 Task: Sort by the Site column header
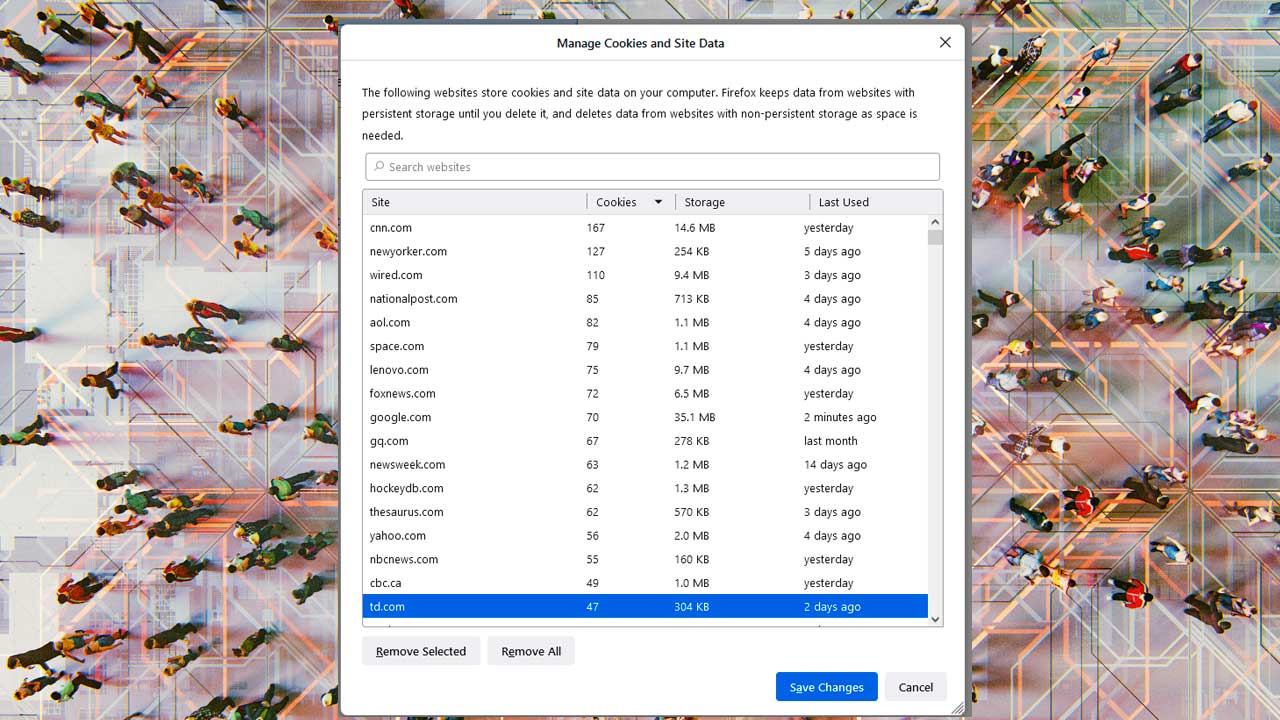(x=475, y=202)
